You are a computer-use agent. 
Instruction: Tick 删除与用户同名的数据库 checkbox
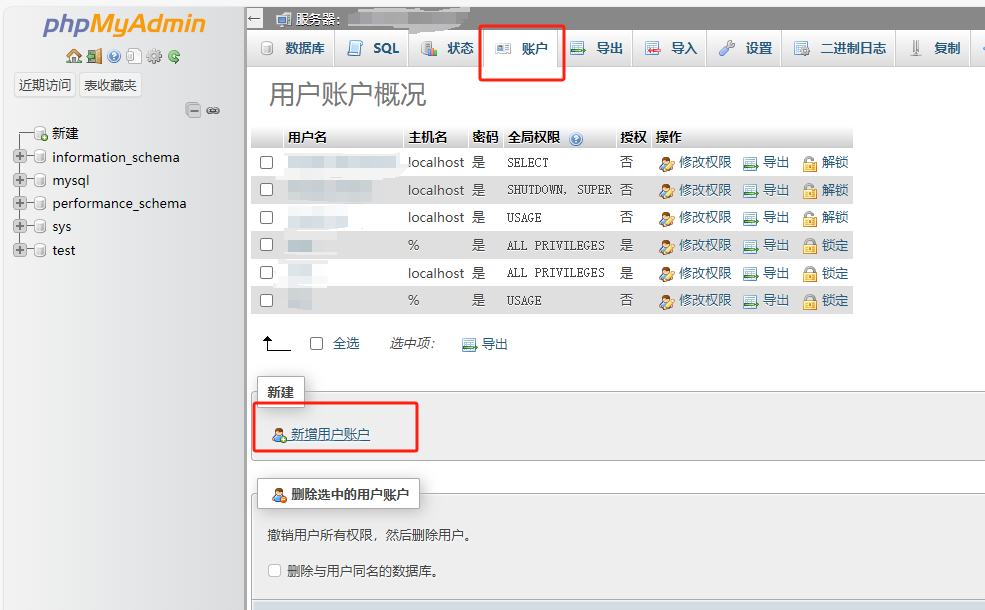(275, 571)
